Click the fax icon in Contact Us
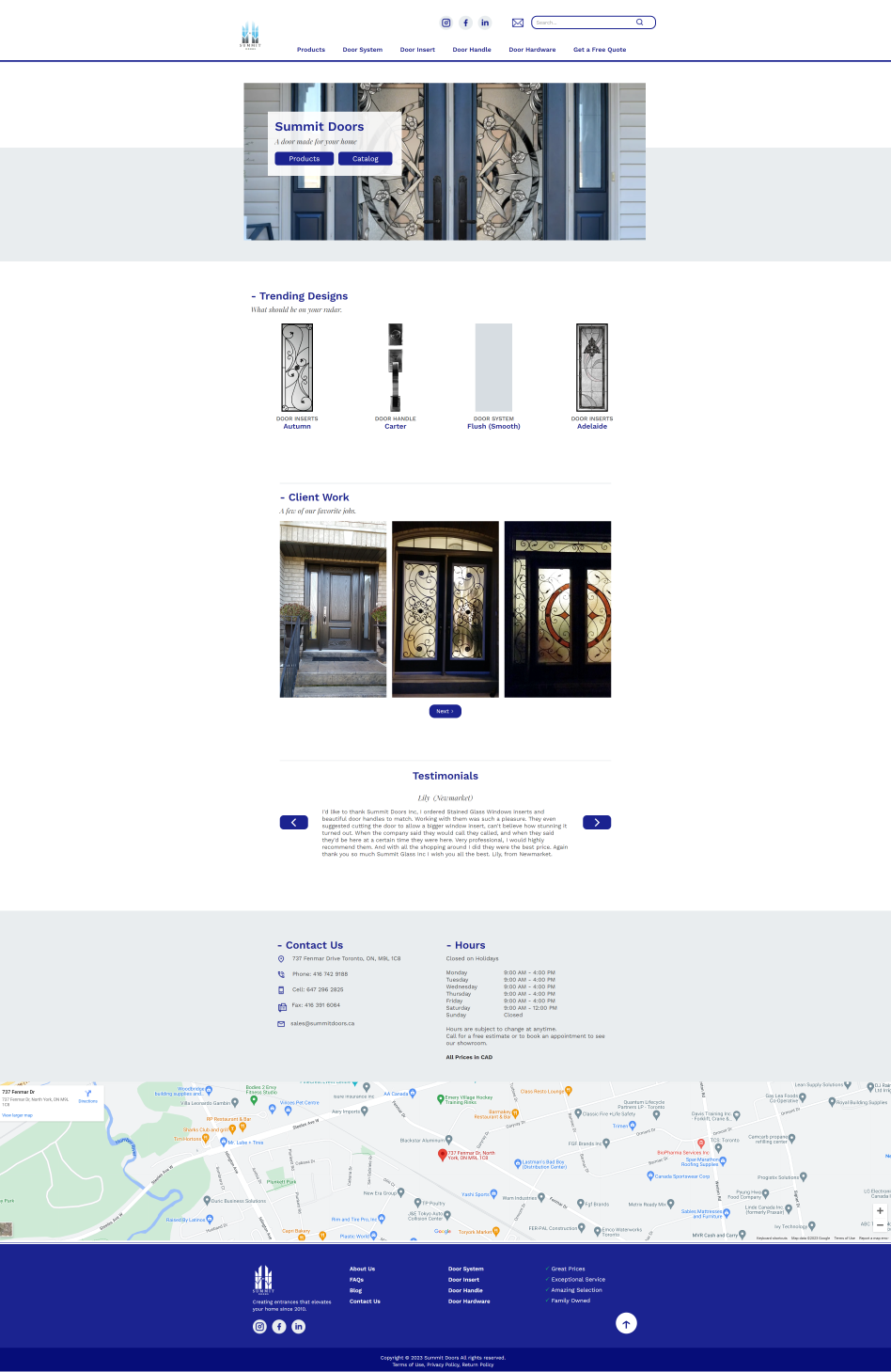 [282, 1006]
